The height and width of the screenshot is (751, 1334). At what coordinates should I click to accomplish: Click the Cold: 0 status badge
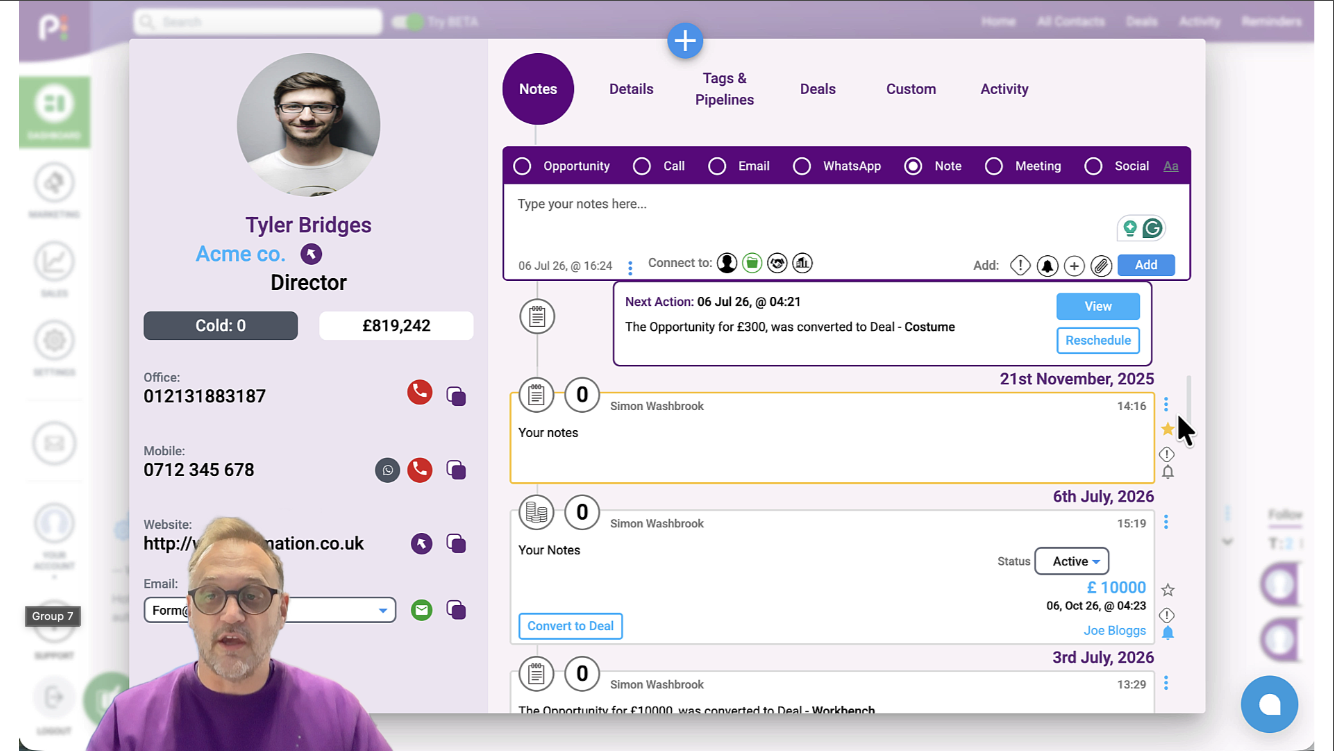point(221,325)
